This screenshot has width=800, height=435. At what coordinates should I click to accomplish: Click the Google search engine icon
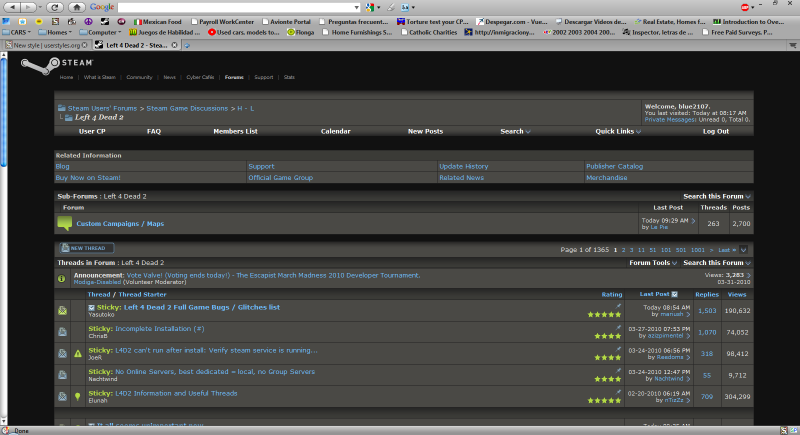pyautogui.click(x=370, y=7)
